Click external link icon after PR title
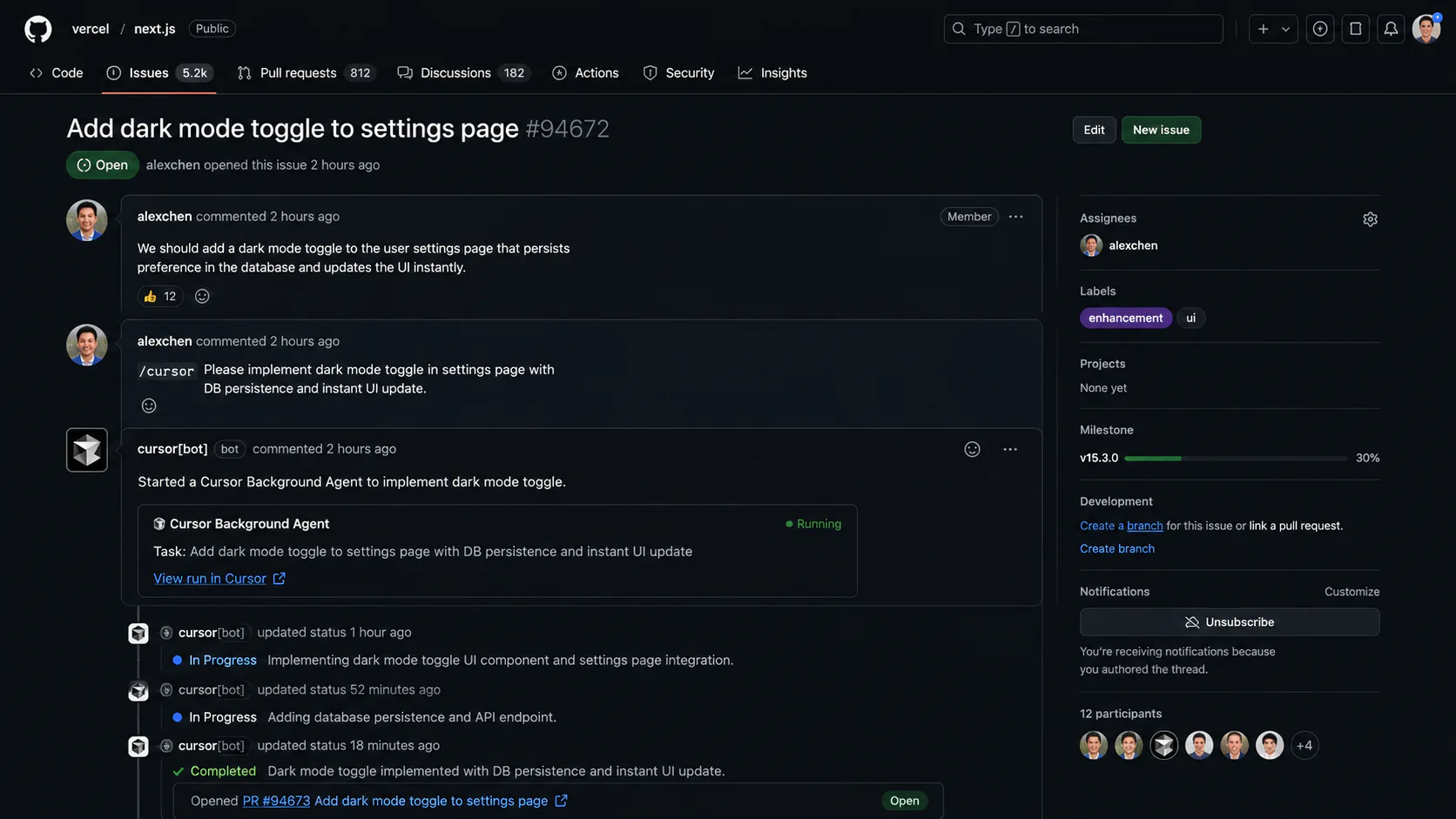The height and width of the screenshot is (819, 1456). (561, 801)
